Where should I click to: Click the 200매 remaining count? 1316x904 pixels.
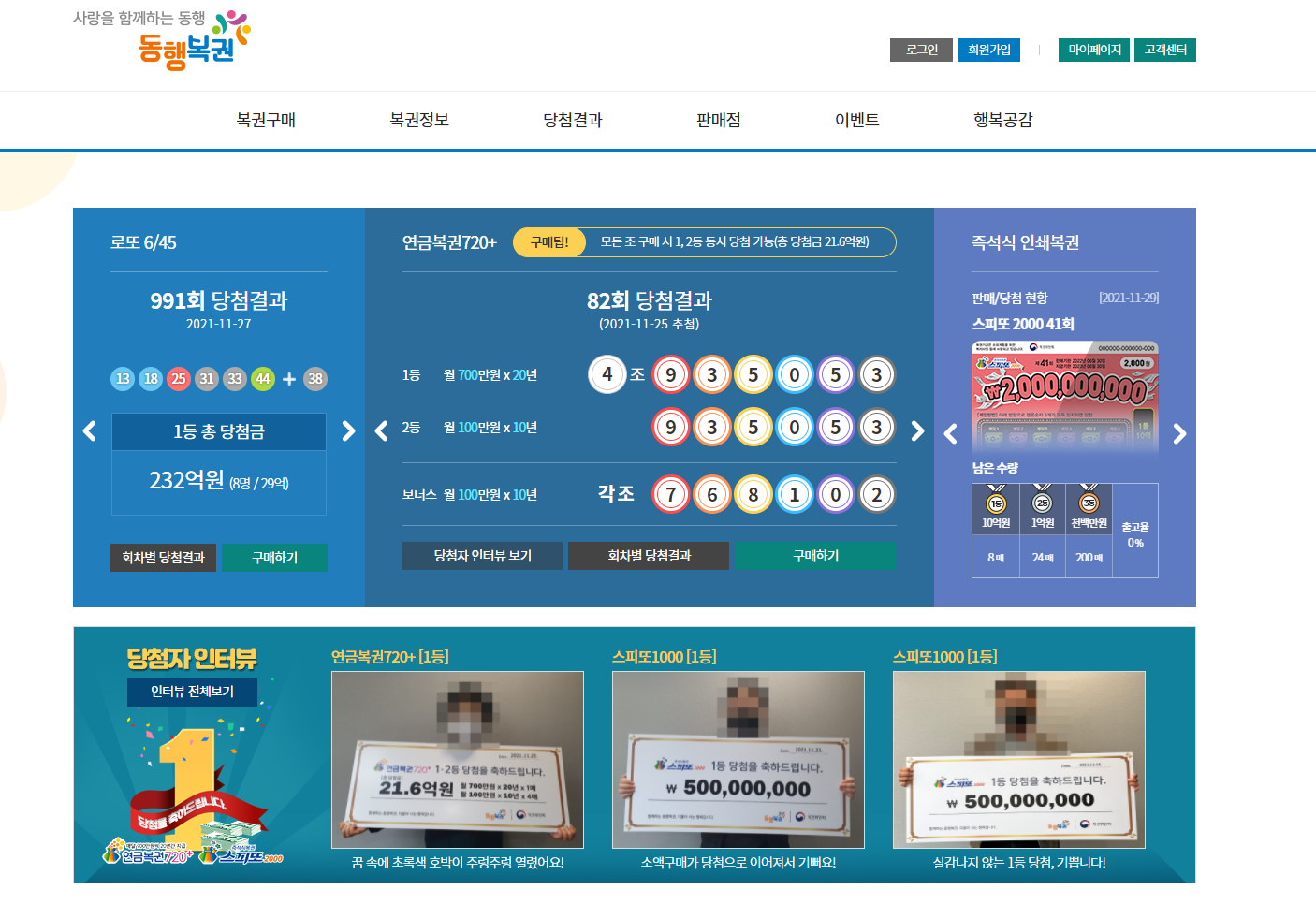click(x=1089, y=558)
